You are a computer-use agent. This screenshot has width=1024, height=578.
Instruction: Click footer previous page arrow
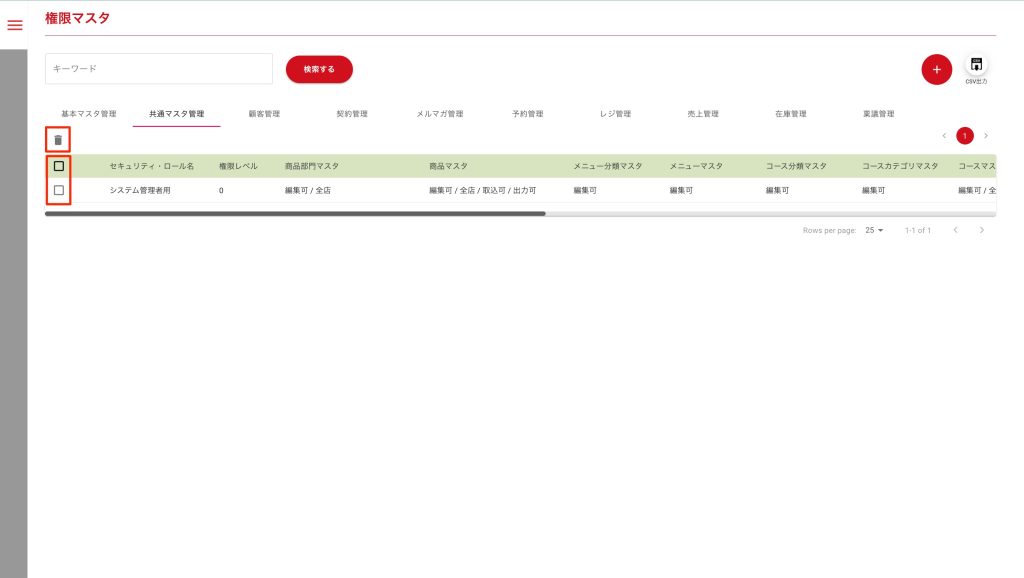[x=956, y=230]
